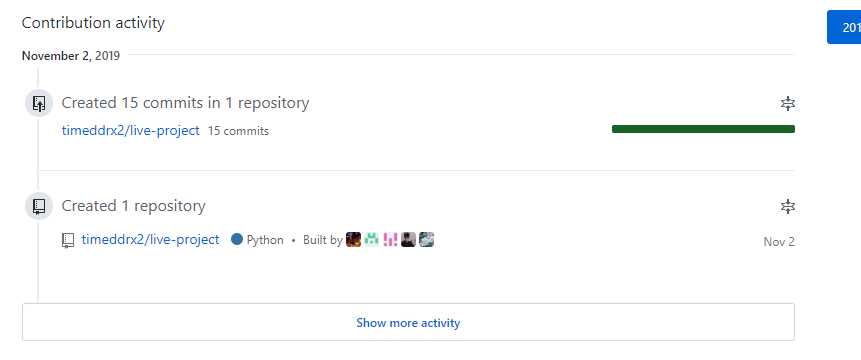Viewport: 861px width, 360px height.
Task: Open the green identicon contributor avatar
Action: tap(372, 239)
